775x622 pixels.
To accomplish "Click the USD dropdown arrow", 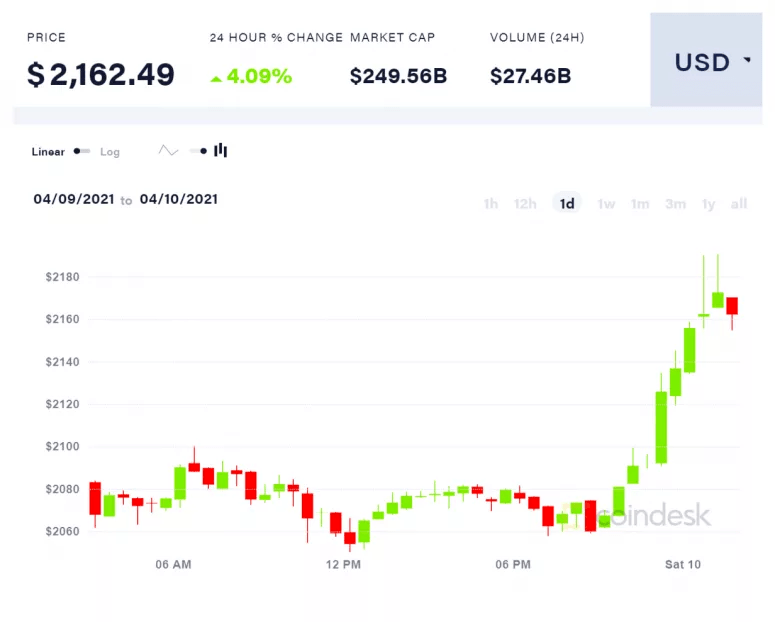I will pos(747,60).
